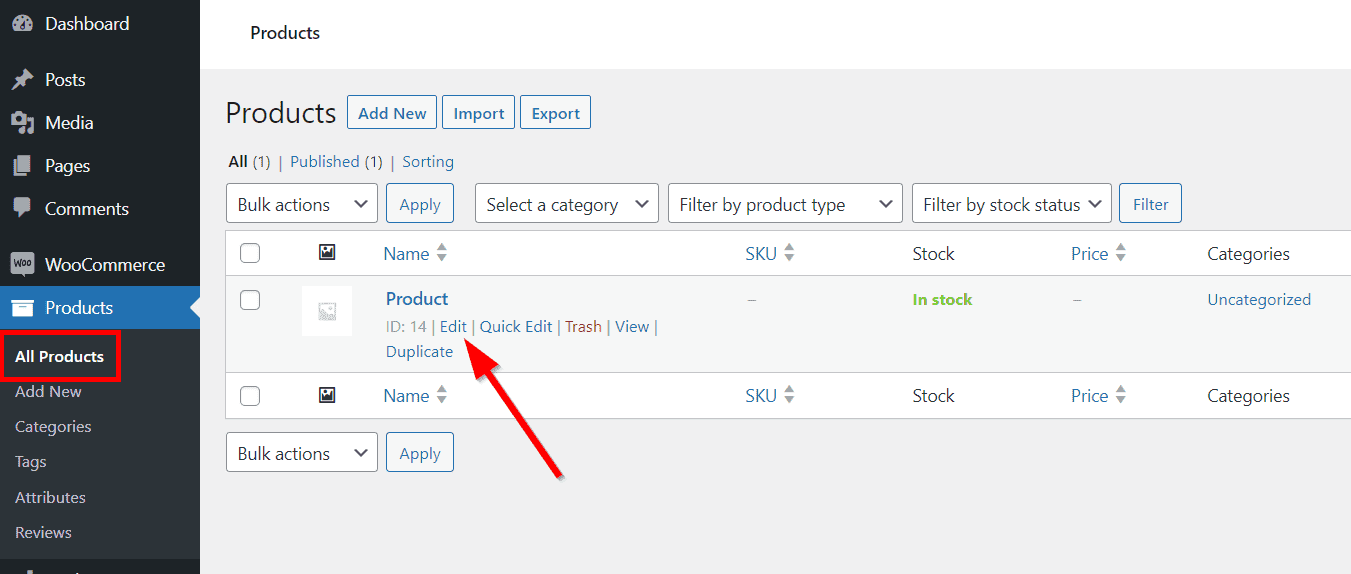Click the image column icon in table header

point(327,254)
